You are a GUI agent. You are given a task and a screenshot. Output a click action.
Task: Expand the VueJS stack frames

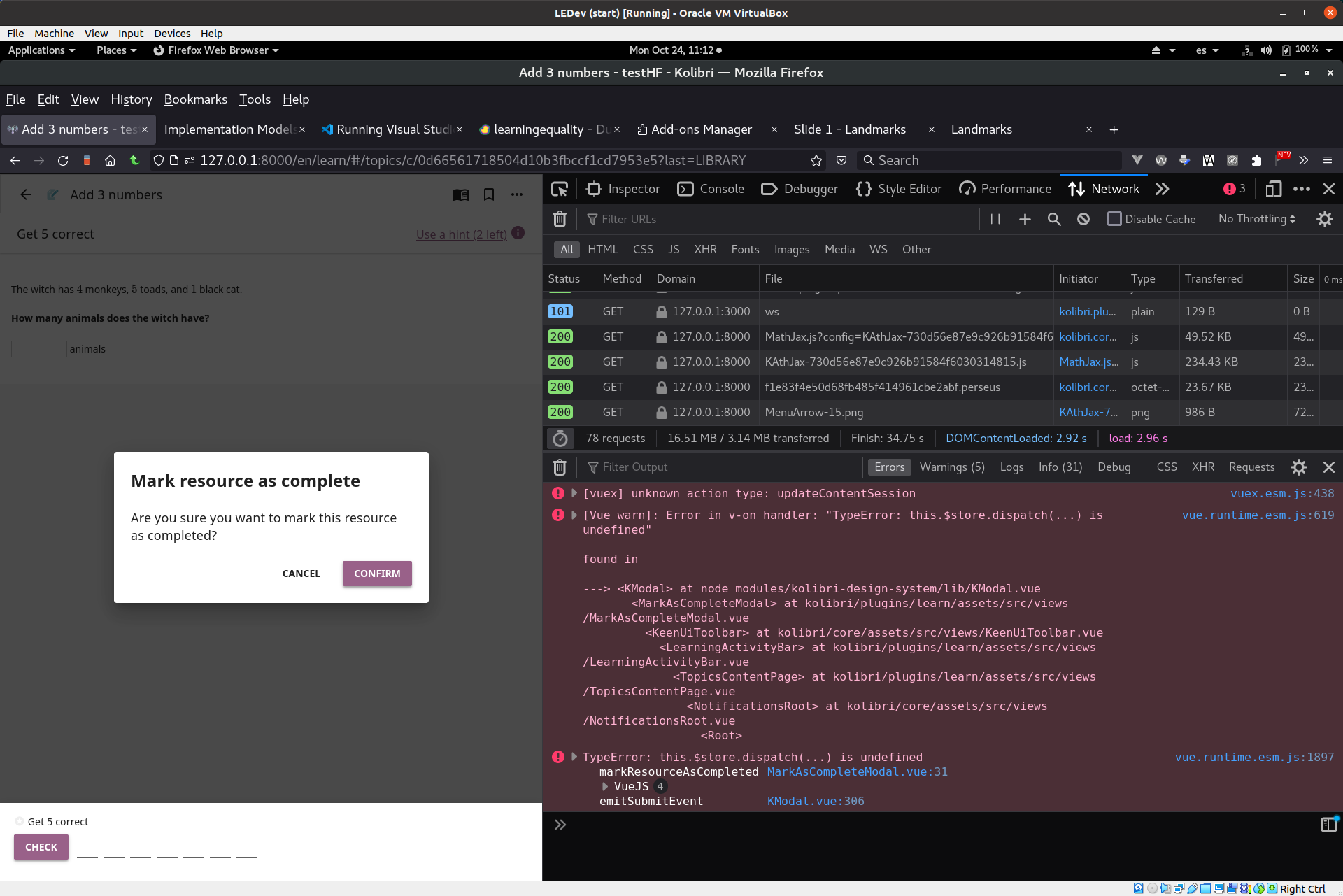pos(605,786)
